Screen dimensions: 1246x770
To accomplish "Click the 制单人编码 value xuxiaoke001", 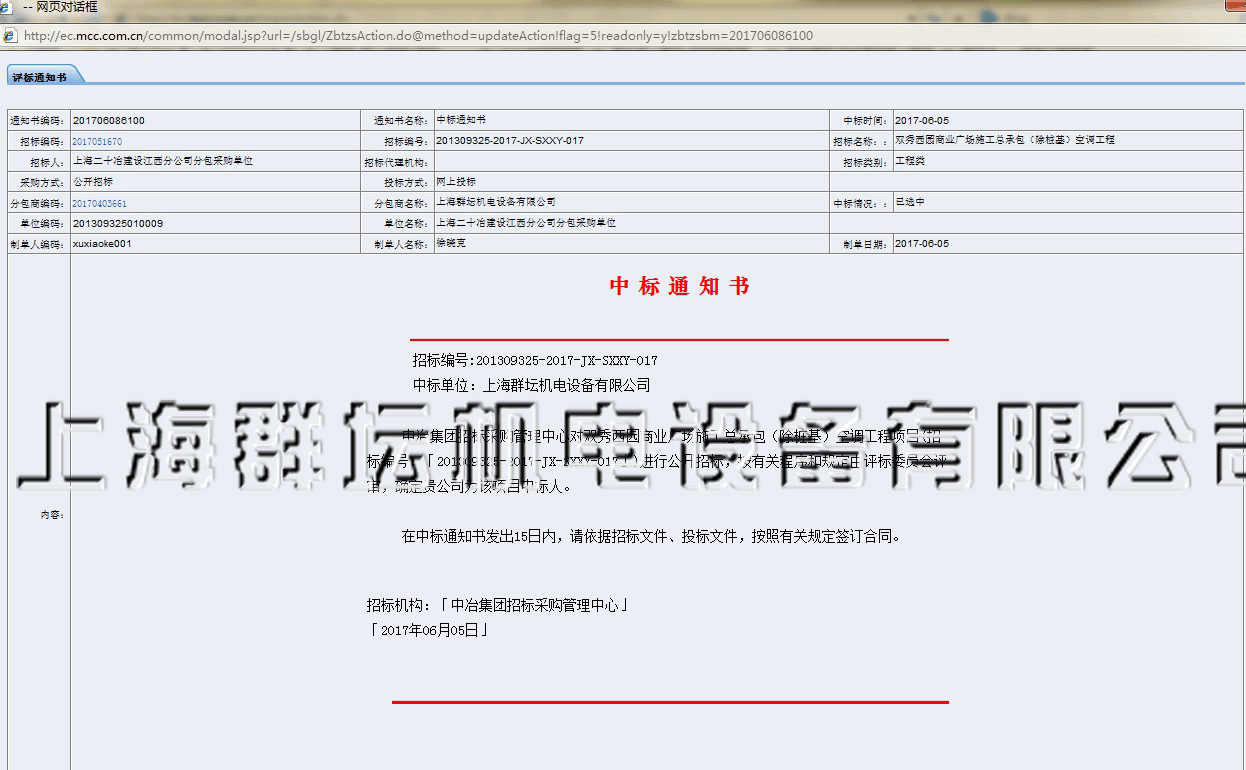I will click(102, 244).
